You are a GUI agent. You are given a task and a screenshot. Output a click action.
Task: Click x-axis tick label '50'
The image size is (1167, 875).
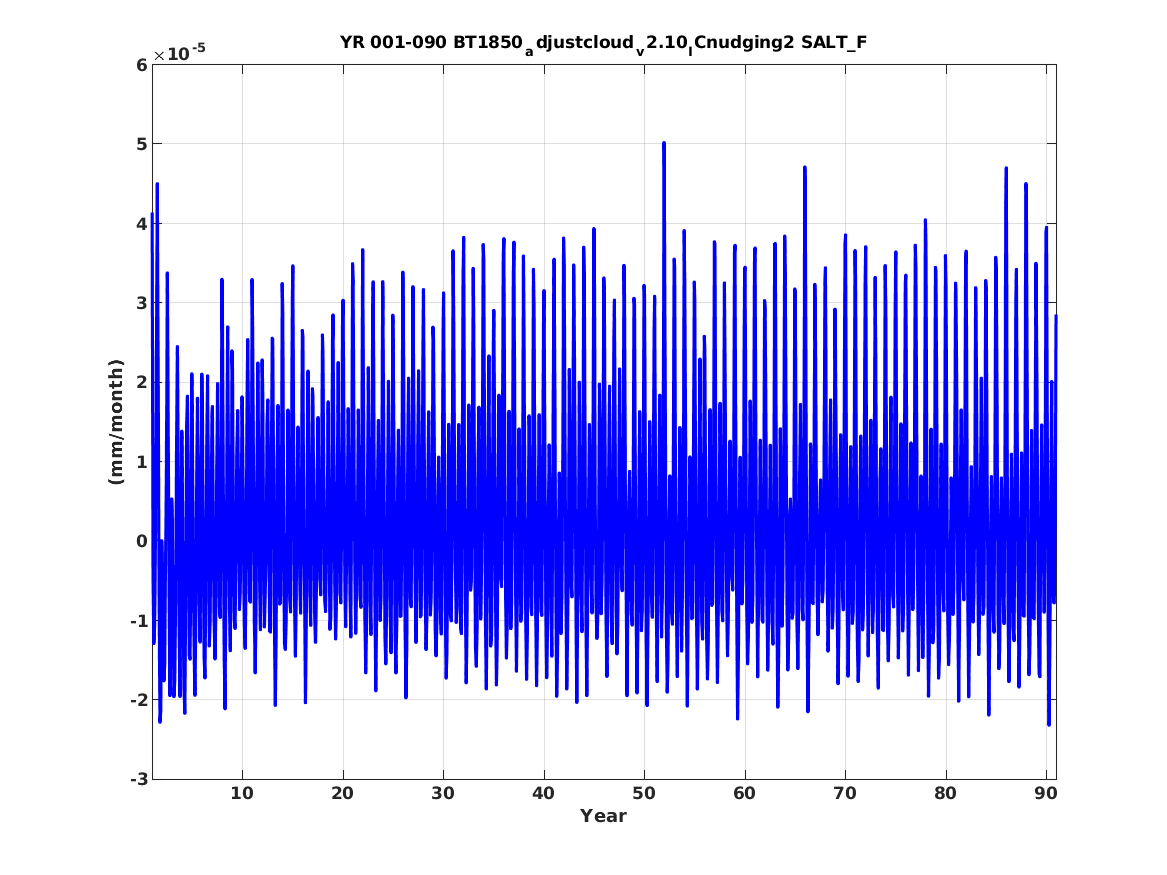pyautogui.click(x=644, y=793)
